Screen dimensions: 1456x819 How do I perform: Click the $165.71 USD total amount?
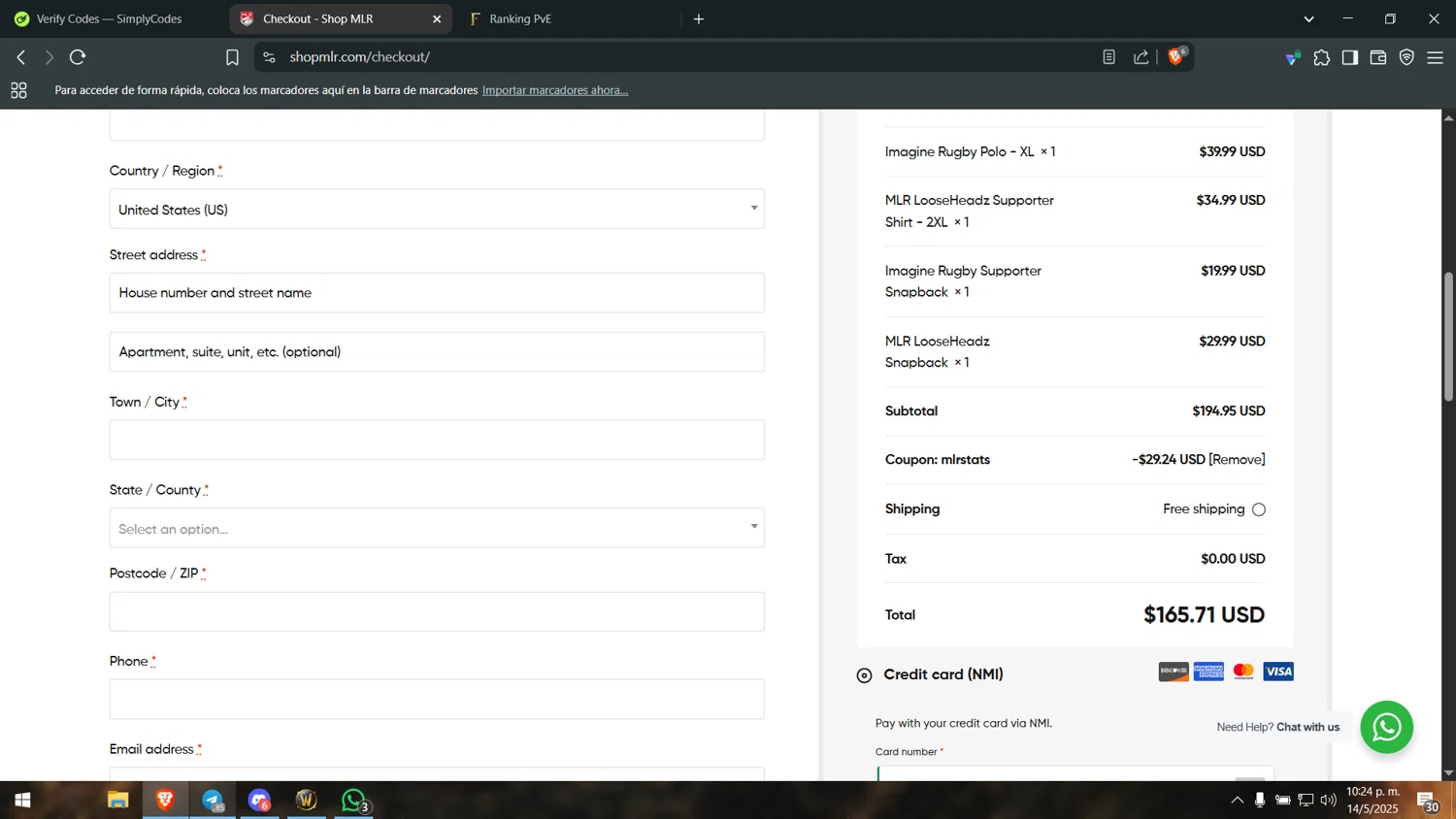pos(1204,615)
